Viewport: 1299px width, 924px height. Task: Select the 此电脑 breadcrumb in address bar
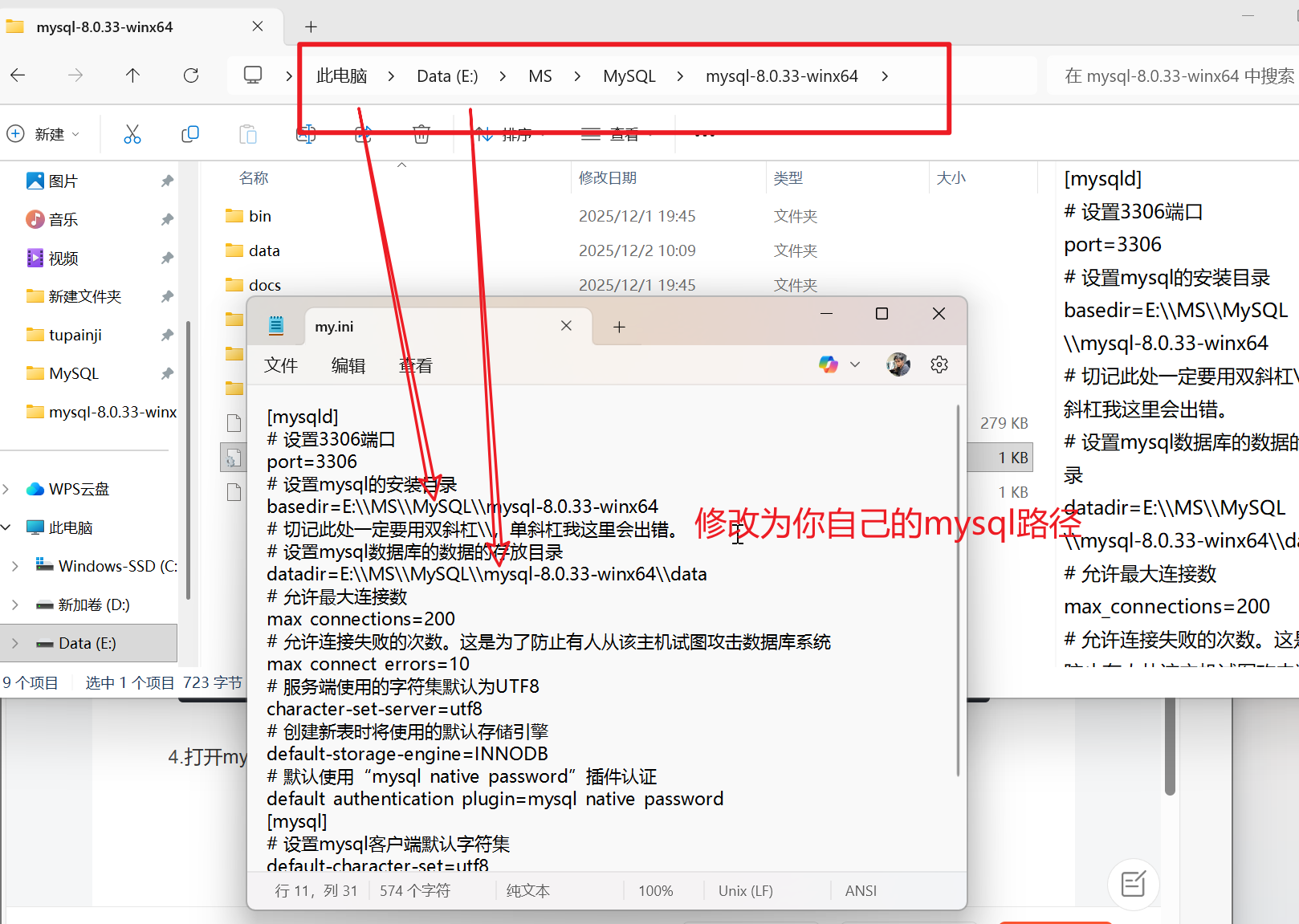(x=342, y=76)
